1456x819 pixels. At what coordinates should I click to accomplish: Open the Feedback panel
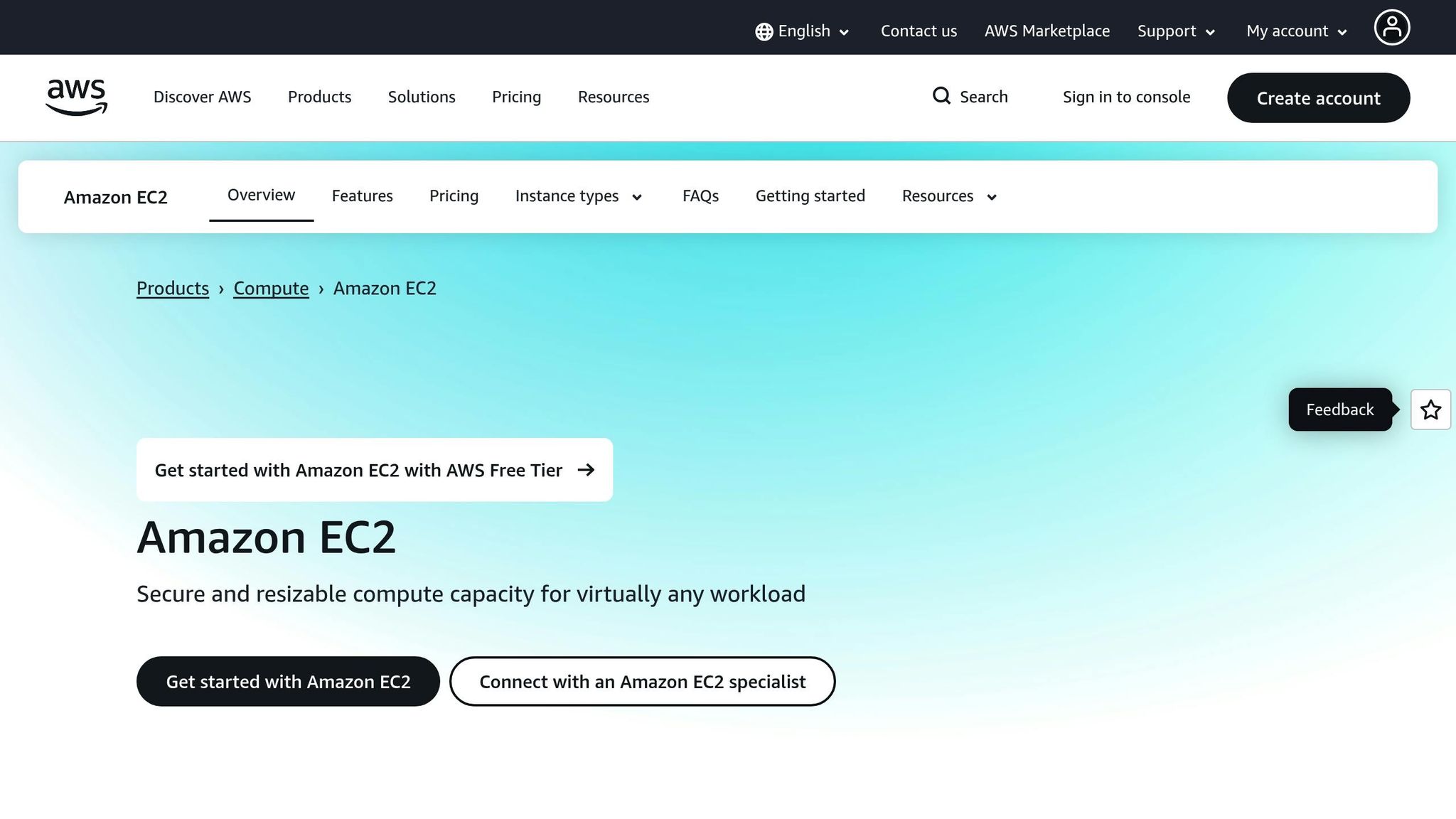[x=1339, y=409]
